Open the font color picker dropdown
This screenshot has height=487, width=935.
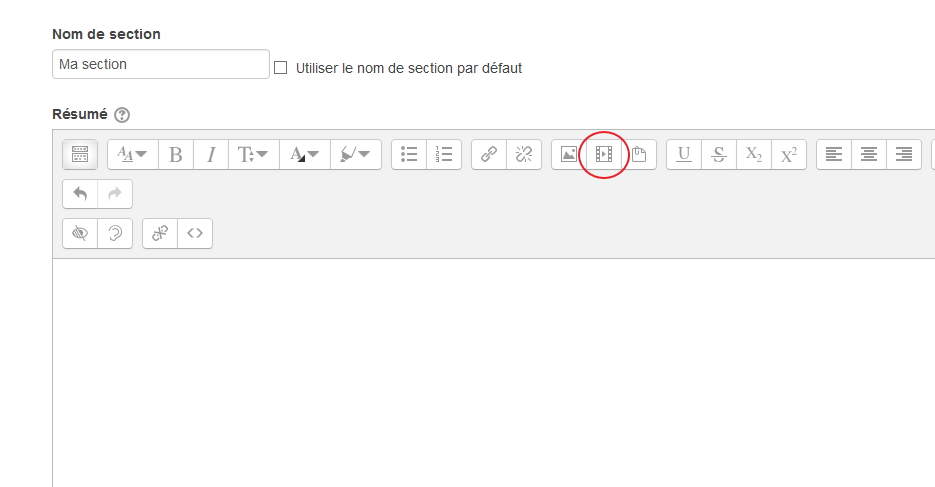coord(304,154)
